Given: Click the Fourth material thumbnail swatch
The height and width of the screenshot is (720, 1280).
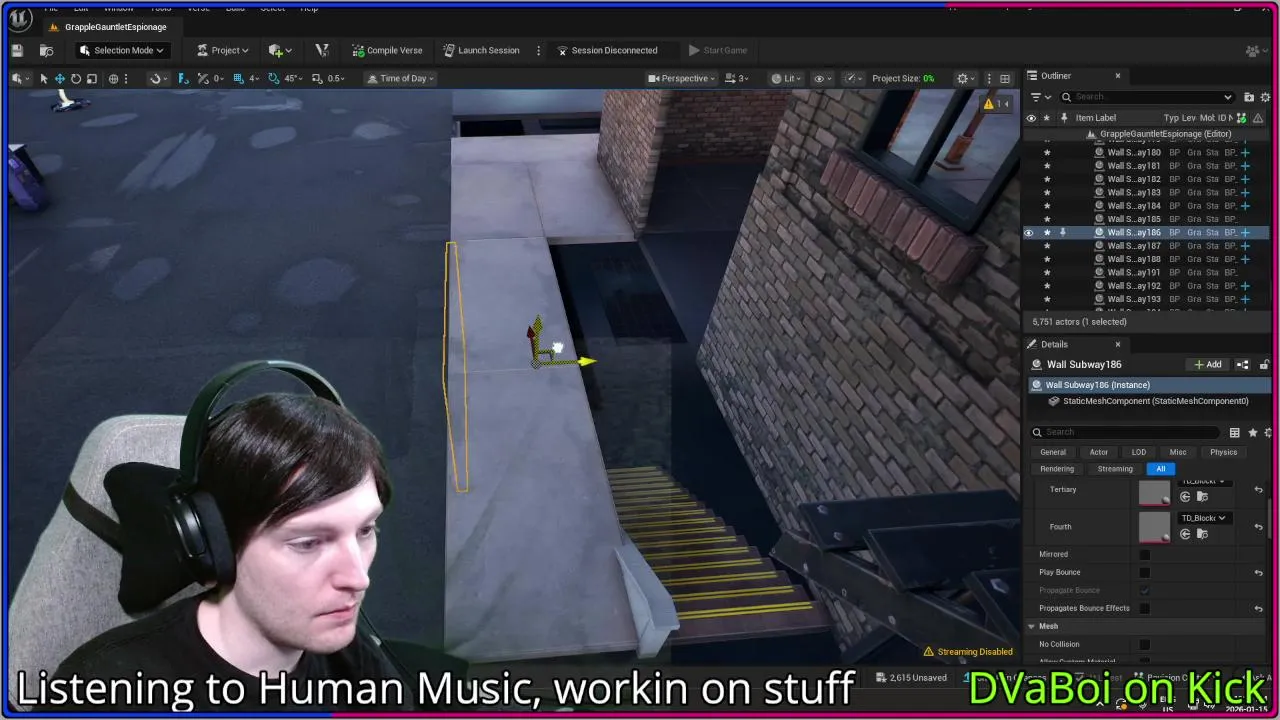Looking at the screenshot, I should click(x=1154, y=526).
